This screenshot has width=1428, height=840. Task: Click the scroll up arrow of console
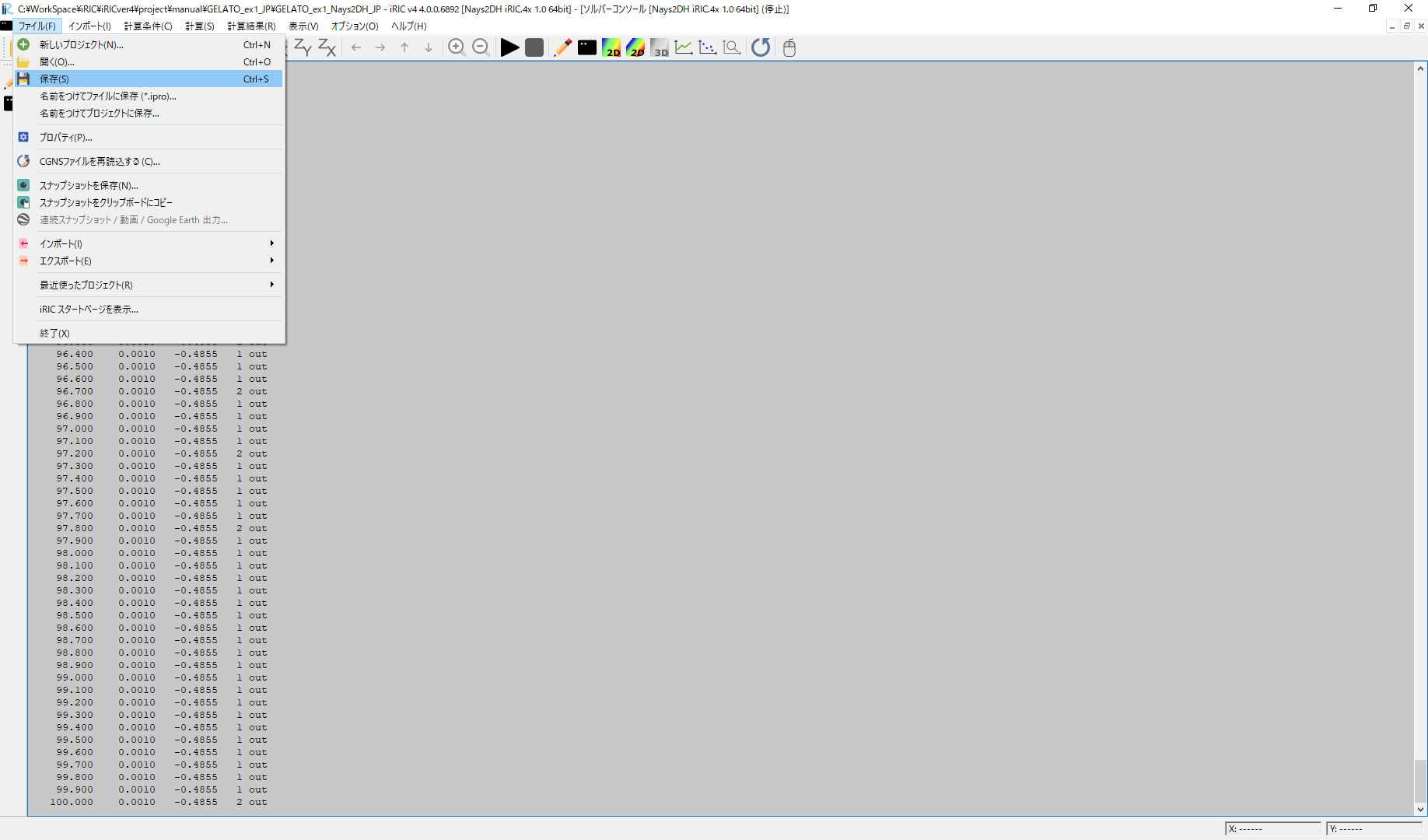pyautogui.click(x=1421, y=68)
